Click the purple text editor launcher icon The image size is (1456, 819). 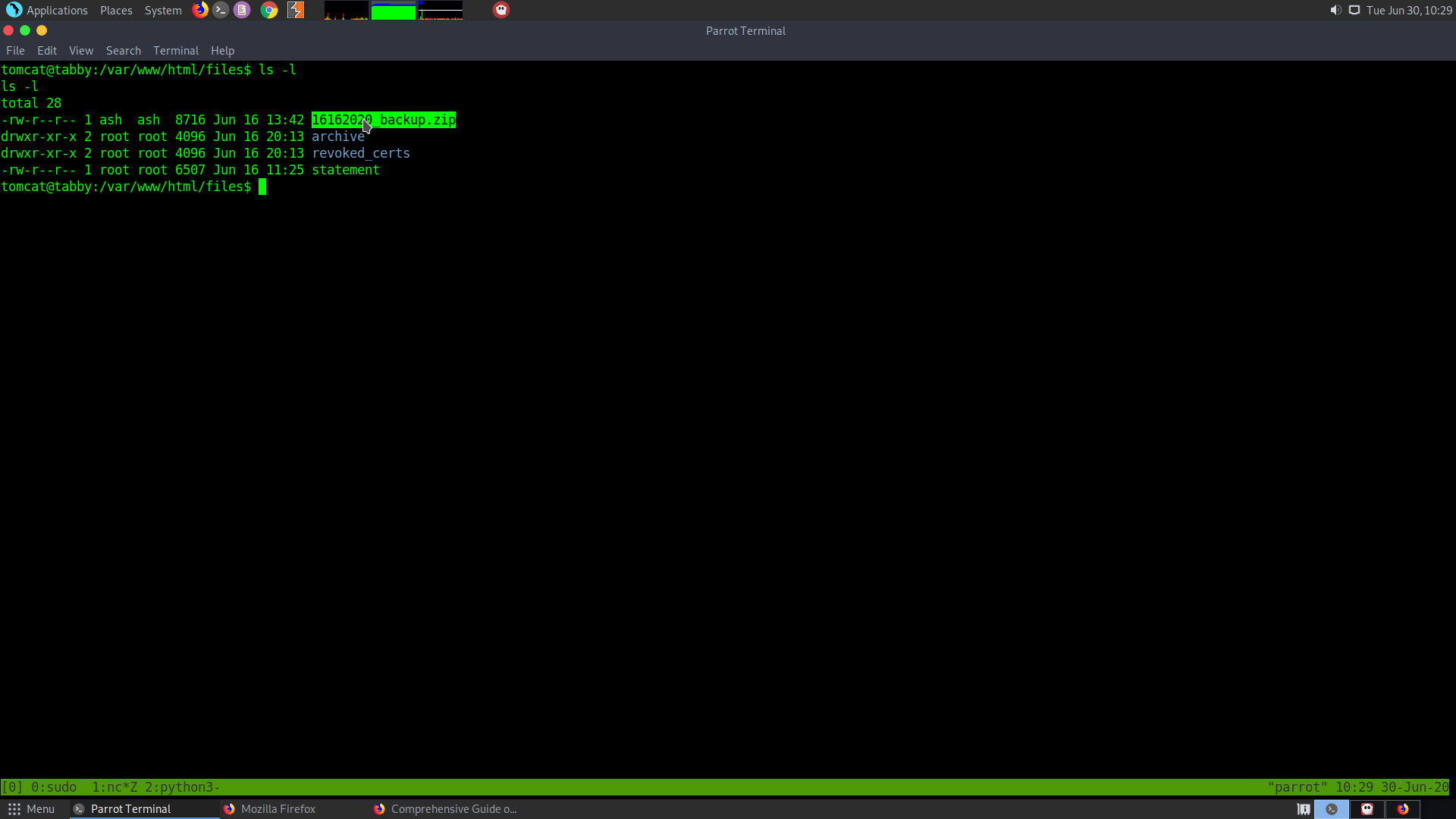(242, 10)
